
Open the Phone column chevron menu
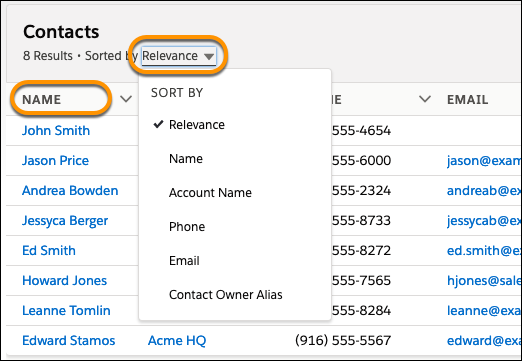pyautogui.click(x=425, y=99)
